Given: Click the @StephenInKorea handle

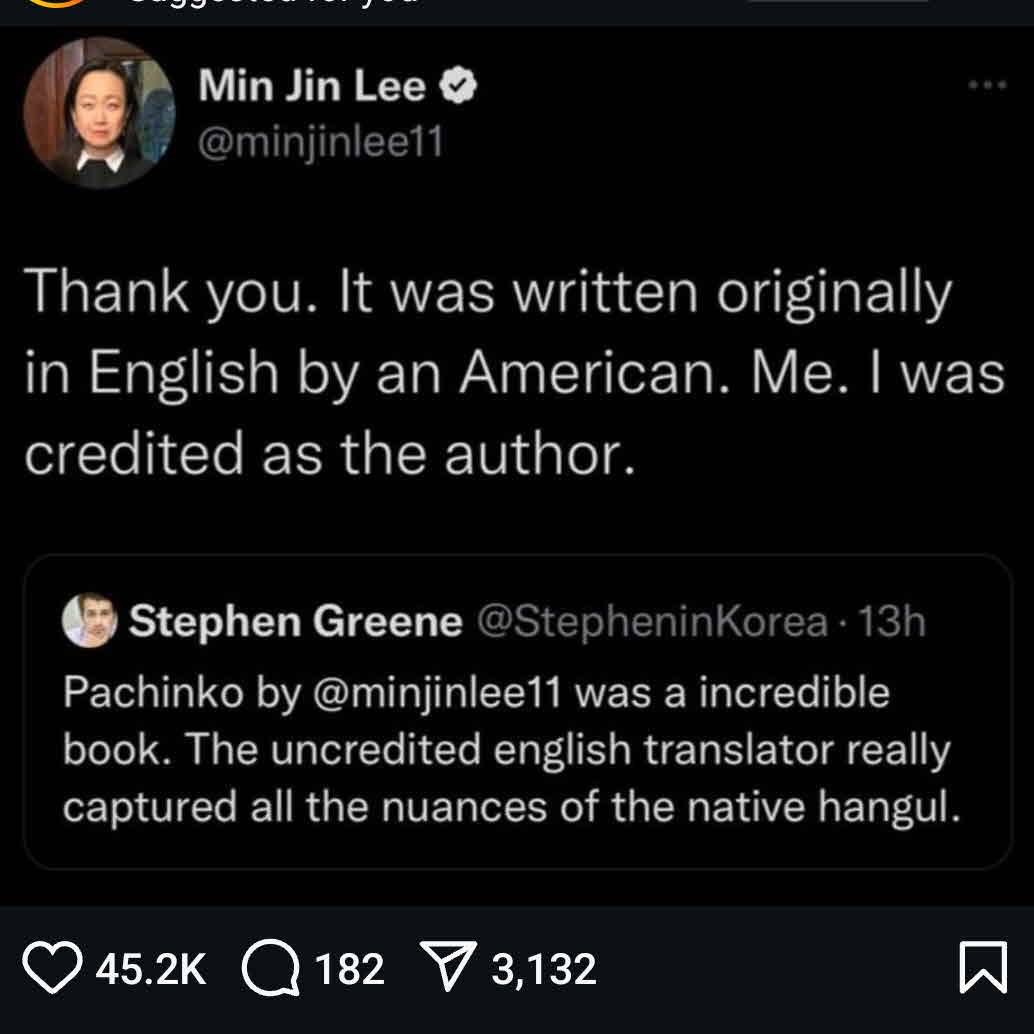Looking at the screenshot, I should point(653,622).
